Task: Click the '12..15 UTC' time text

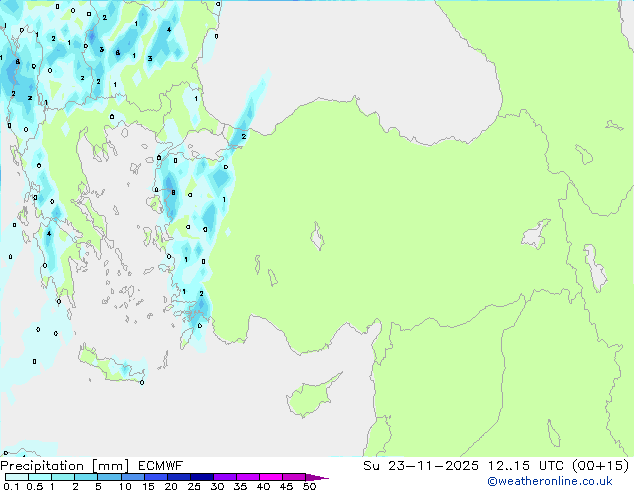Action: pos(528,466)
